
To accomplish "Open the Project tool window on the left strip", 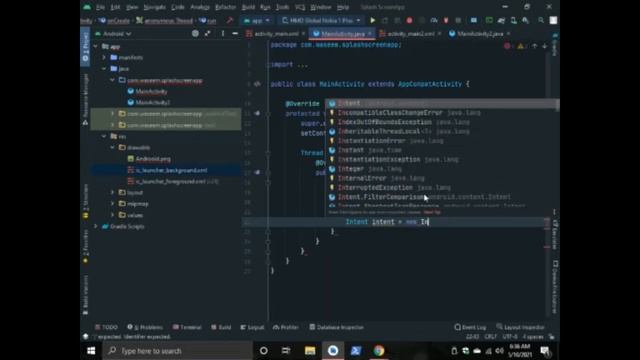I will click(x=85, y=47).
